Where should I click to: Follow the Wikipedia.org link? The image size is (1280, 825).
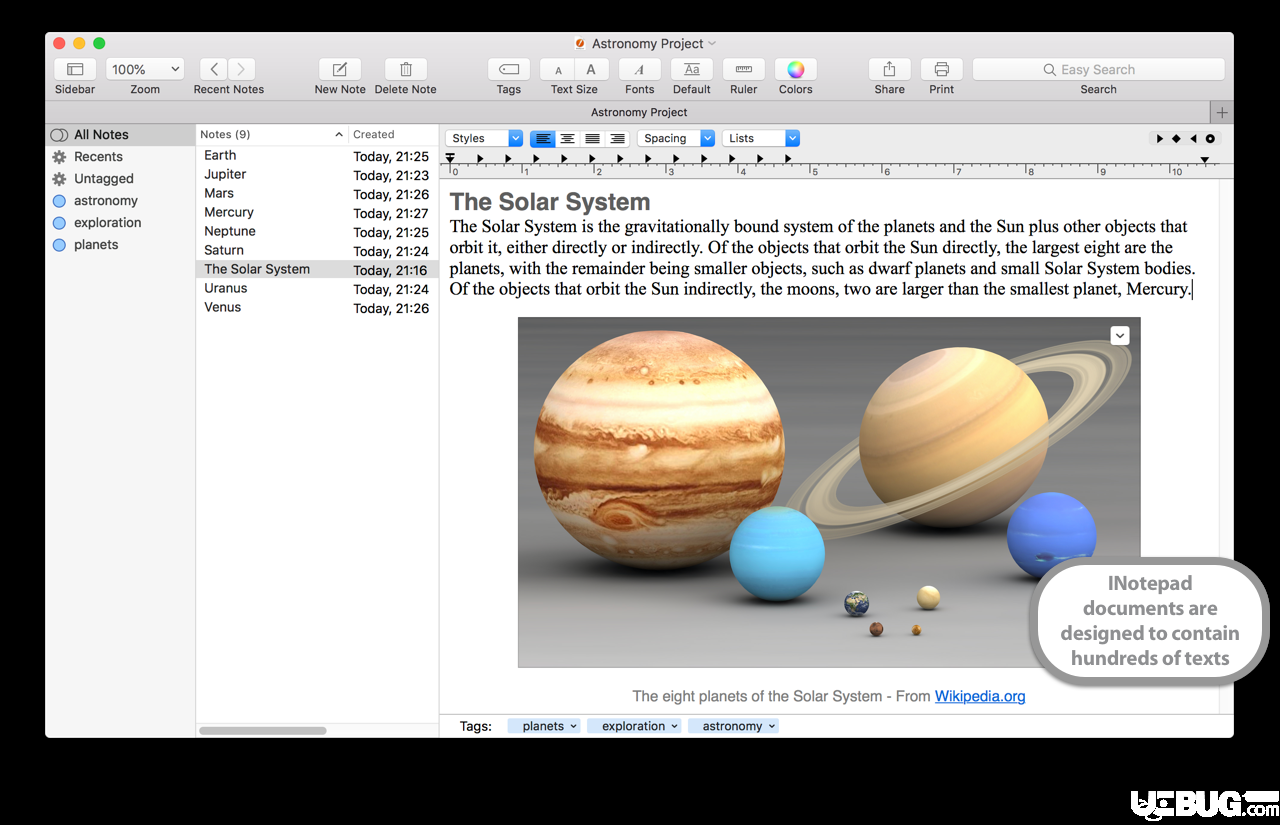tap(980, 696)
